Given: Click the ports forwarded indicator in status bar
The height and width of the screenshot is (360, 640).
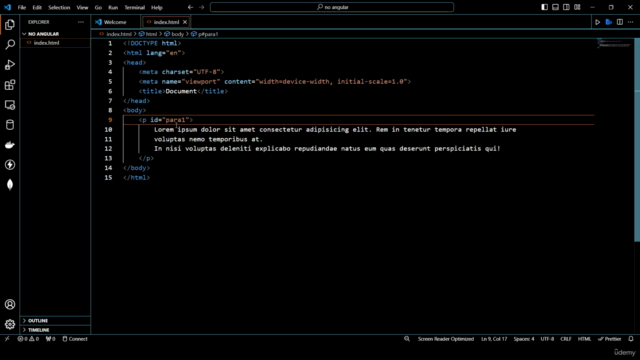Looking at the screenshot, I should pyautogui.click(x=50, y=339).
